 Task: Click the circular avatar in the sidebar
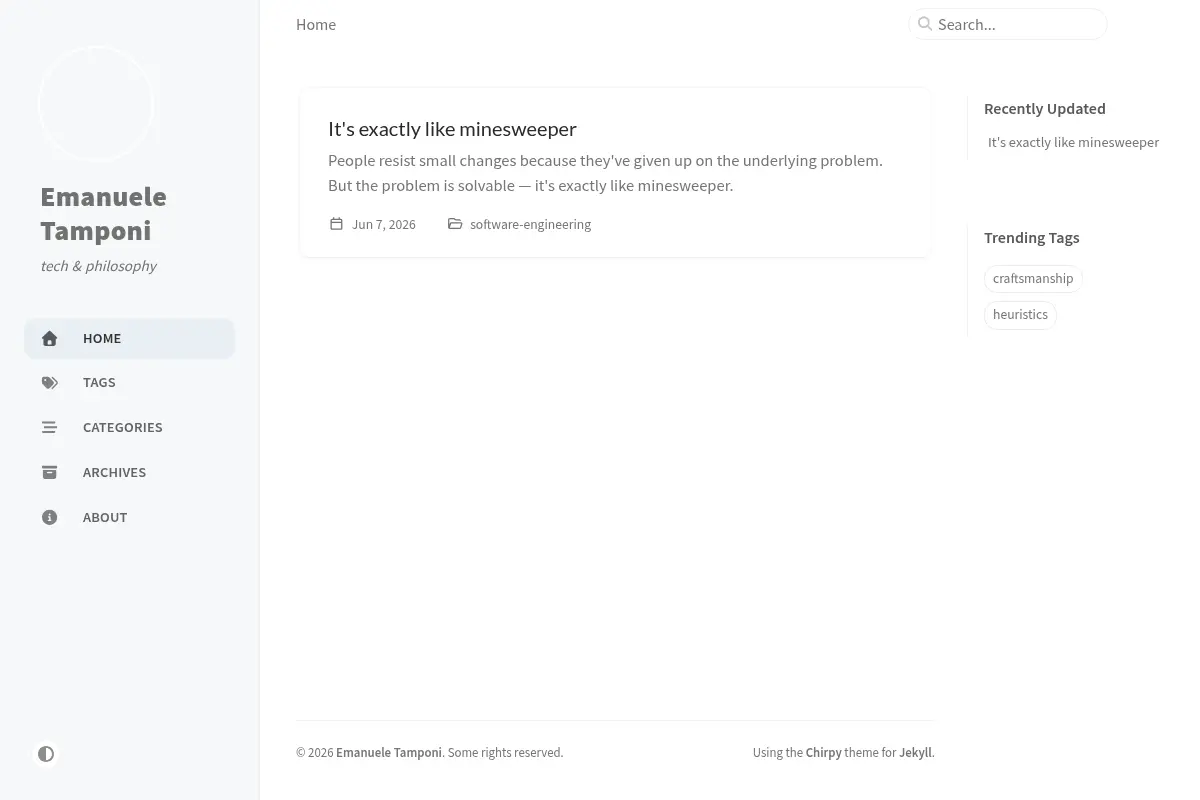[x=96, y=104]
